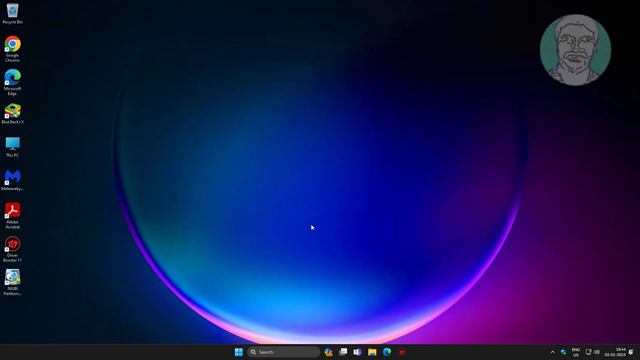Select the Recycle Bin desktop icon

(x=12, y=14)
